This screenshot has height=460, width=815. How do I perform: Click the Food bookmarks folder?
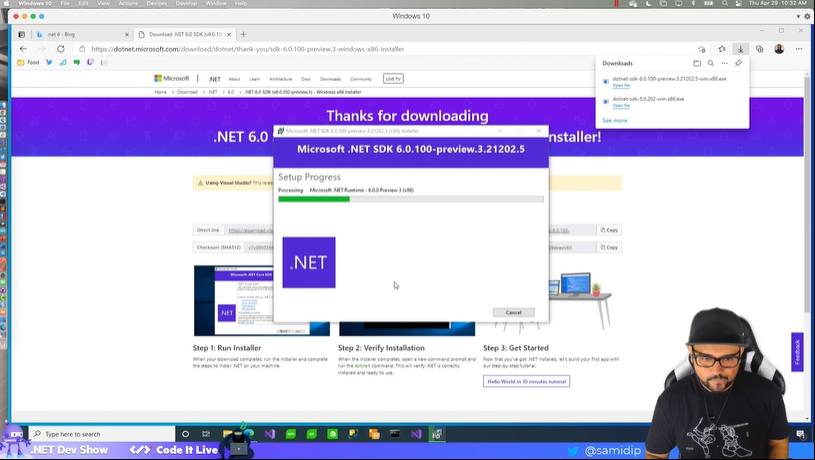click(x=28, y=62)
